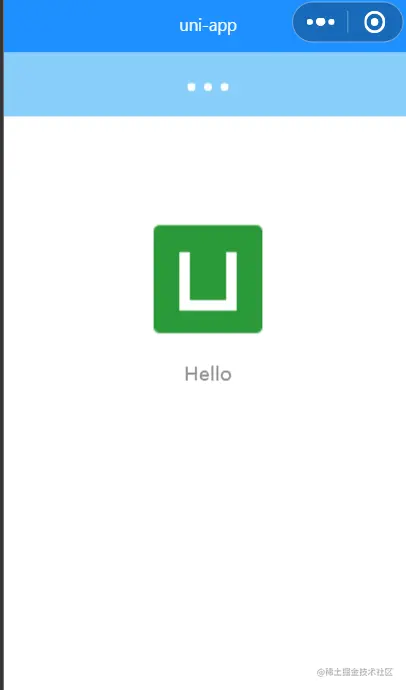
Task: Click the light blue pull-refresh area
Action: pyautogui.click(x=205, y=84)
